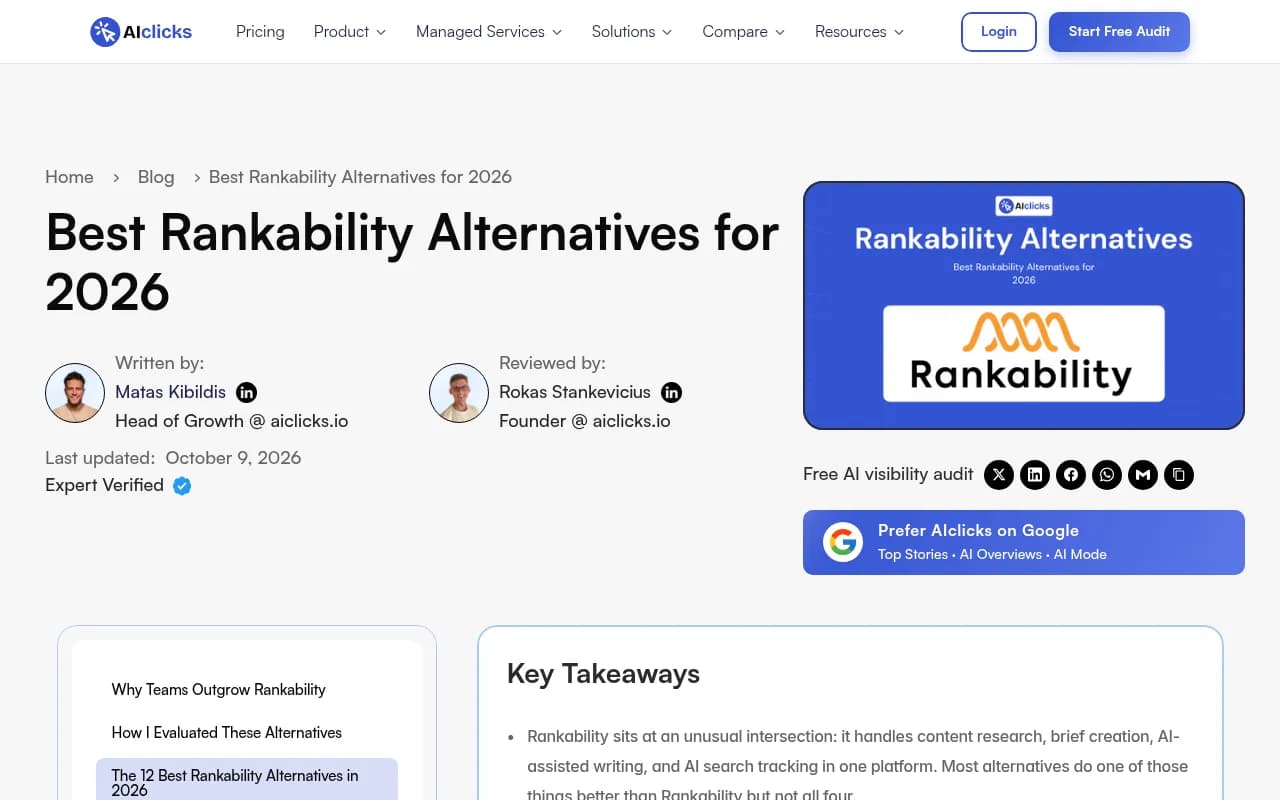Jump to How I Evaluated These Alternatives
The image size is (1280, 800).
(227, 733)
